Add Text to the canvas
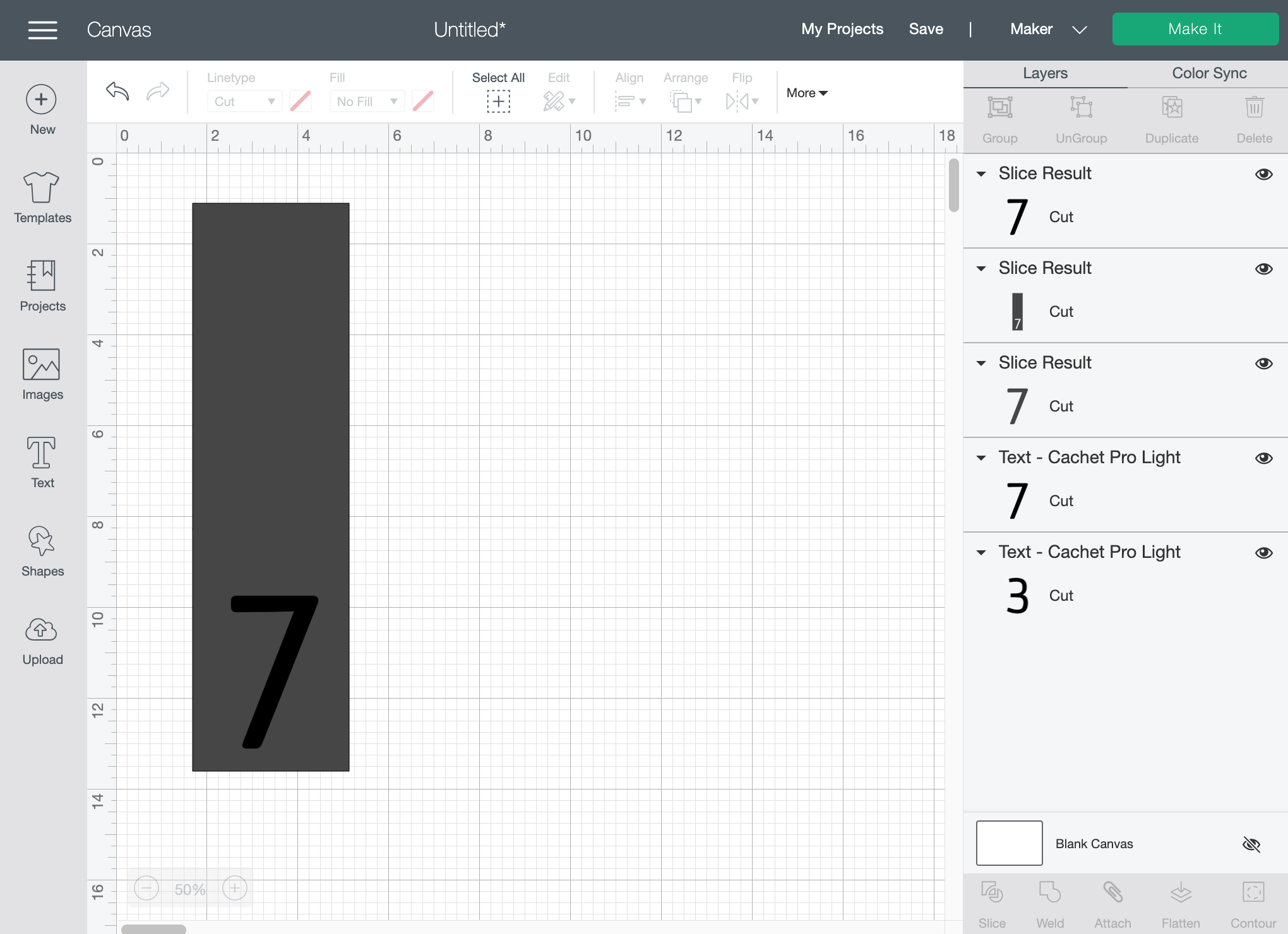The width and height of the screenshot is (1288, 934). tap(42, 463)
